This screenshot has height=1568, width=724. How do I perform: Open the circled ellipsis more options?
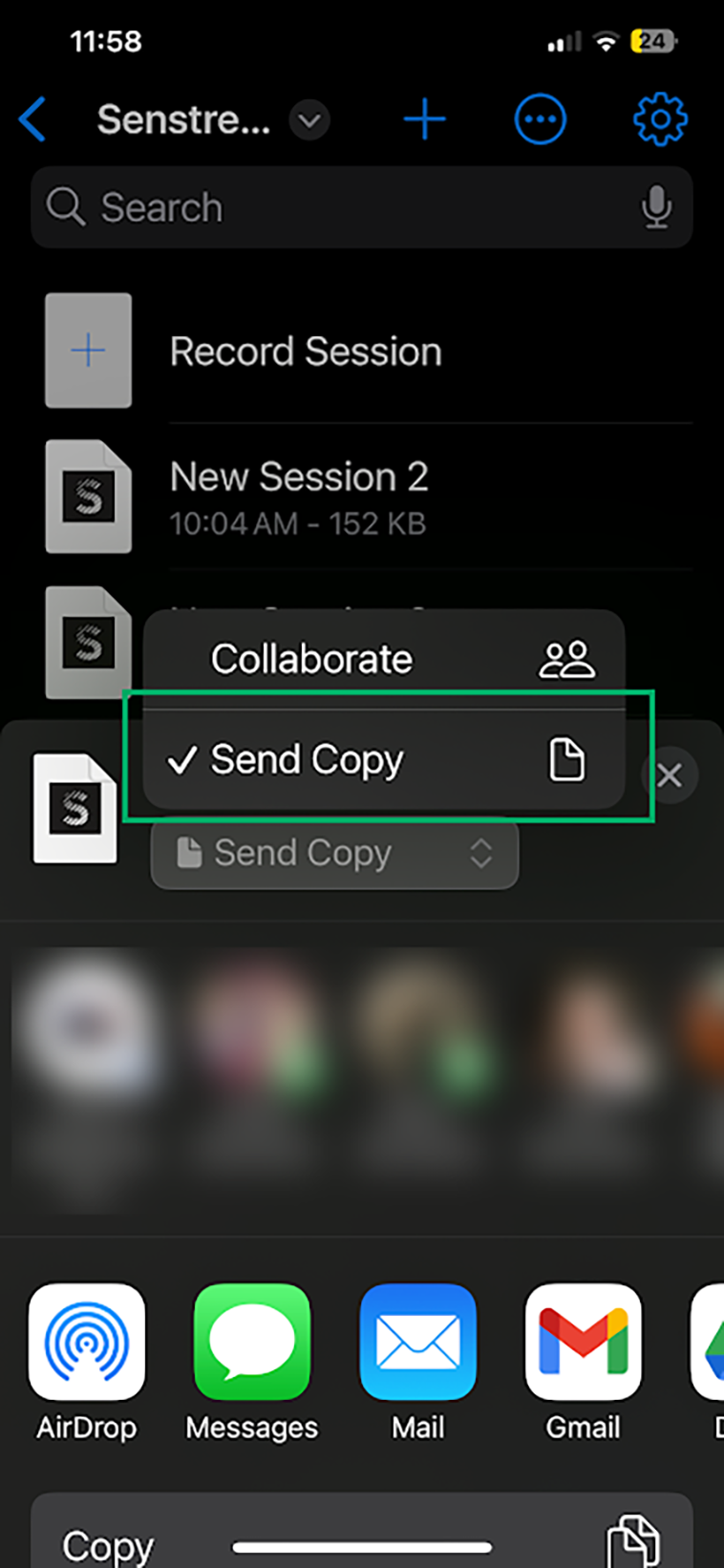(541, 120)
